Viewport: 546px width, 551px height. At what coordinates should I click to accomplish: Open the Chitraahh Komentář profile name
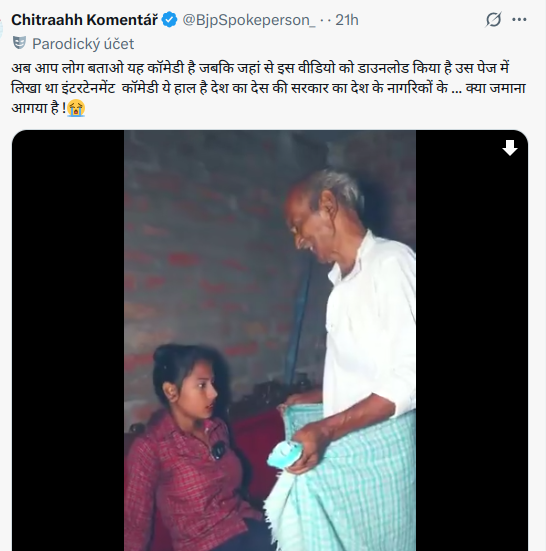[x=84, y=20]
